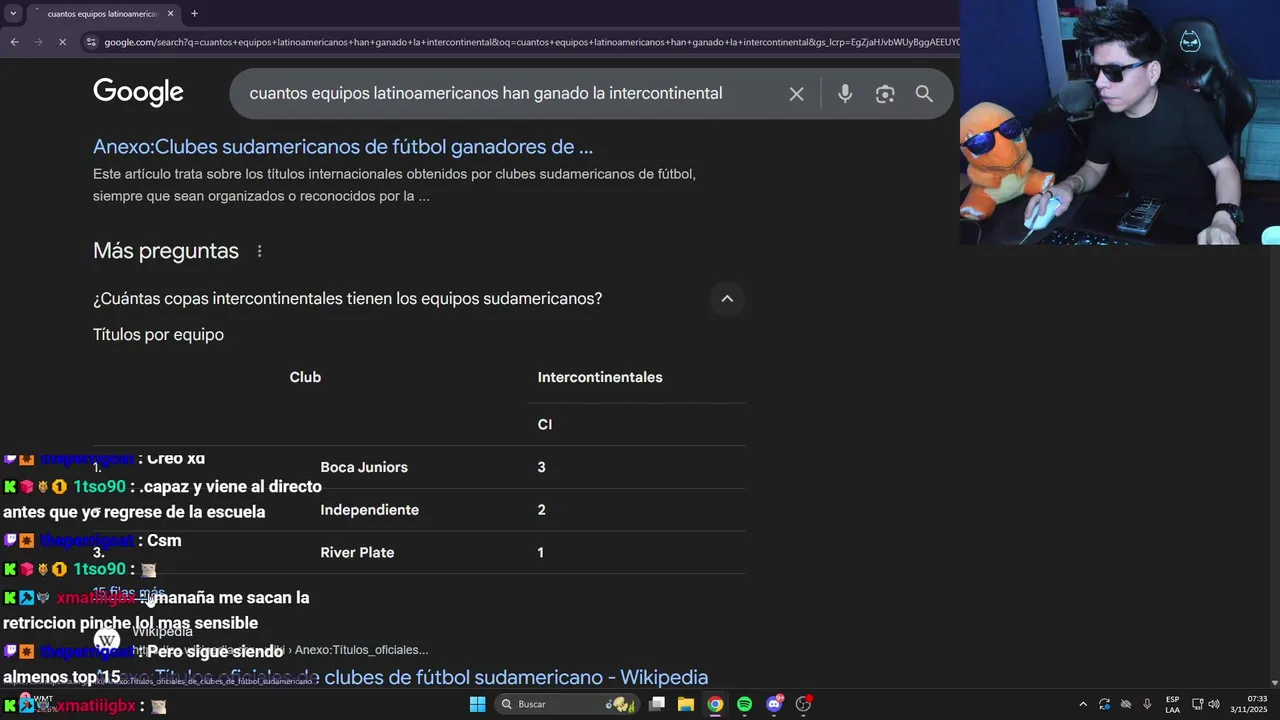
Task: Go back to the previous page
Action: (14, 42)
